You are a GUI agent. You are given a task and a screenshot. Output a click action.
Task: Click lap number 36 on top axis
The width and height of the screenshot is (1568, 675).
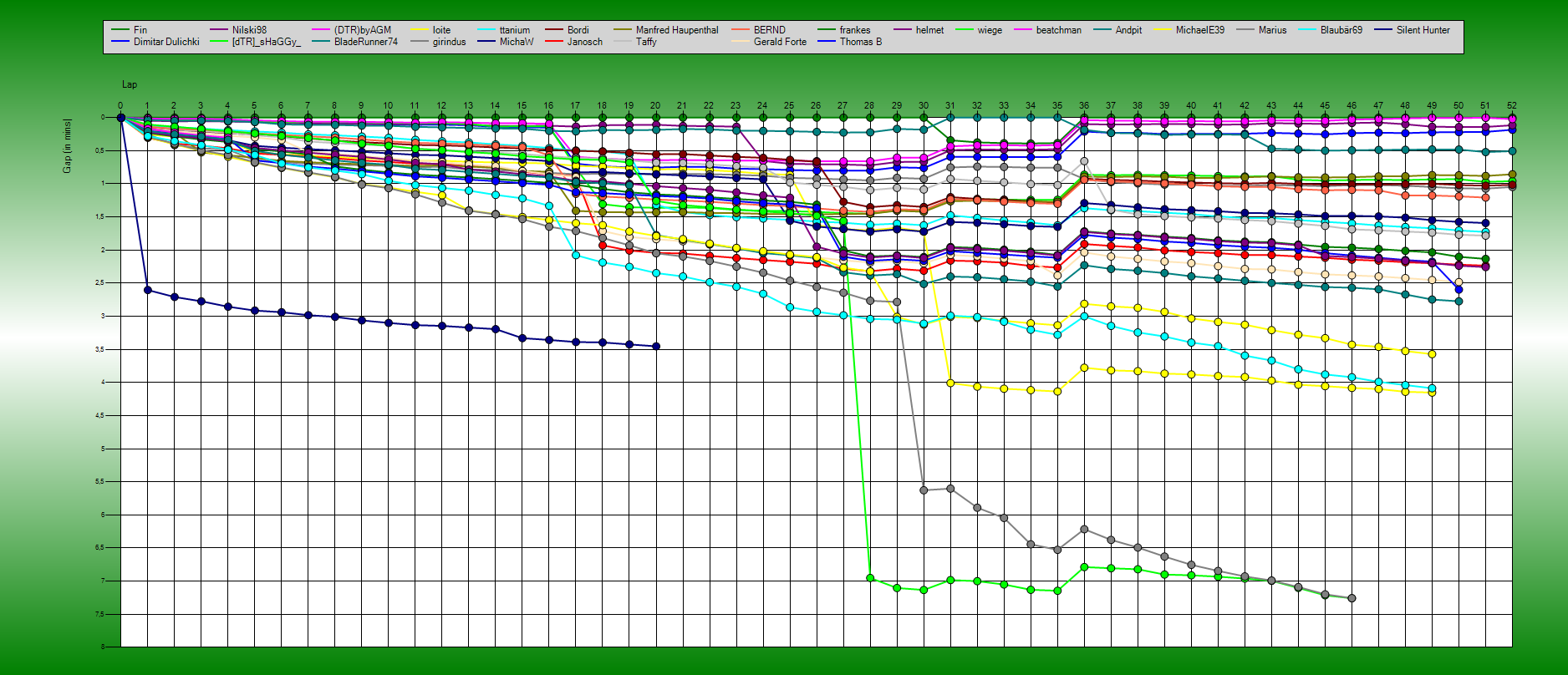pyautogui.click(x=1084, y=106)
